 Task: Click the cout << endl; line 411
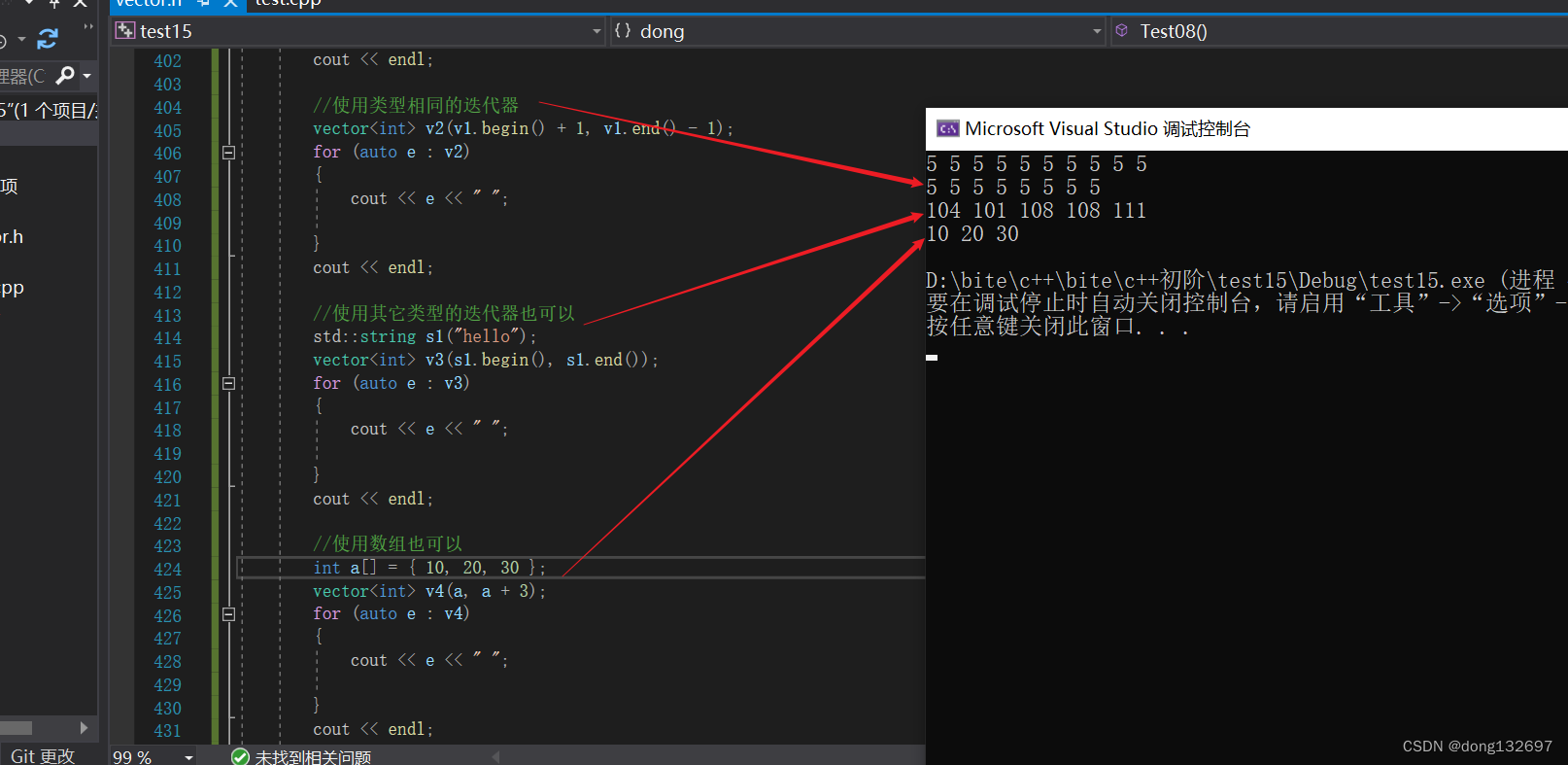(x=373, y=267)
